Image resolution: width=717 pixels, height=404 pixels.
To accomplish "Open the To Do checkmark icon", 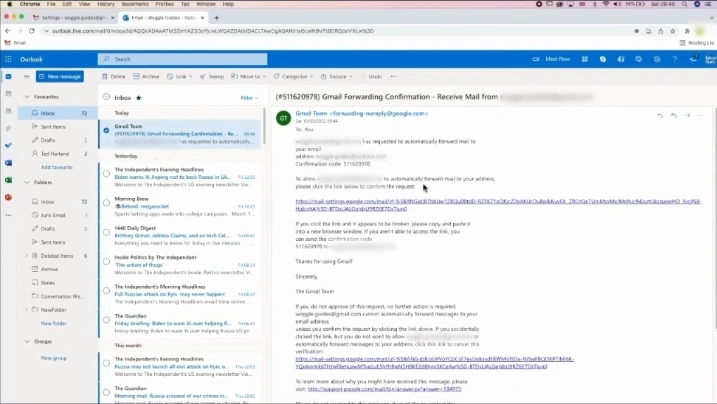I will [x=8, y=145].
